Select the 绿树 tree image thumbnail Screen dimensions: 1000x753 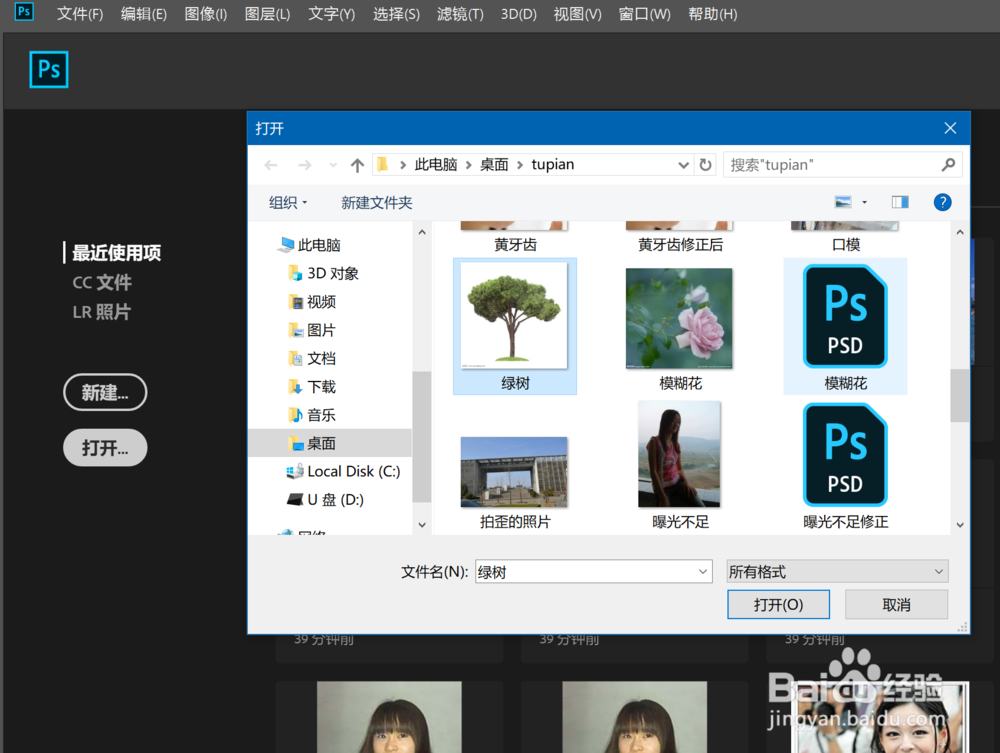[514, 316]
